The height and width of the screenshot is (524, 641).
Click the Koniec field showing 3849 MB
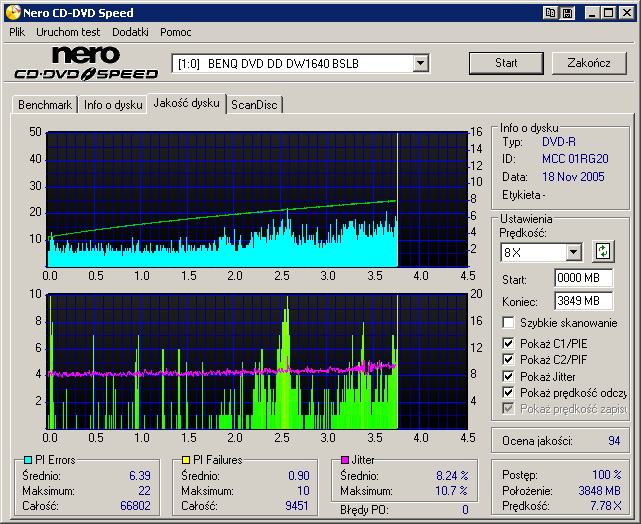(583, 301)
